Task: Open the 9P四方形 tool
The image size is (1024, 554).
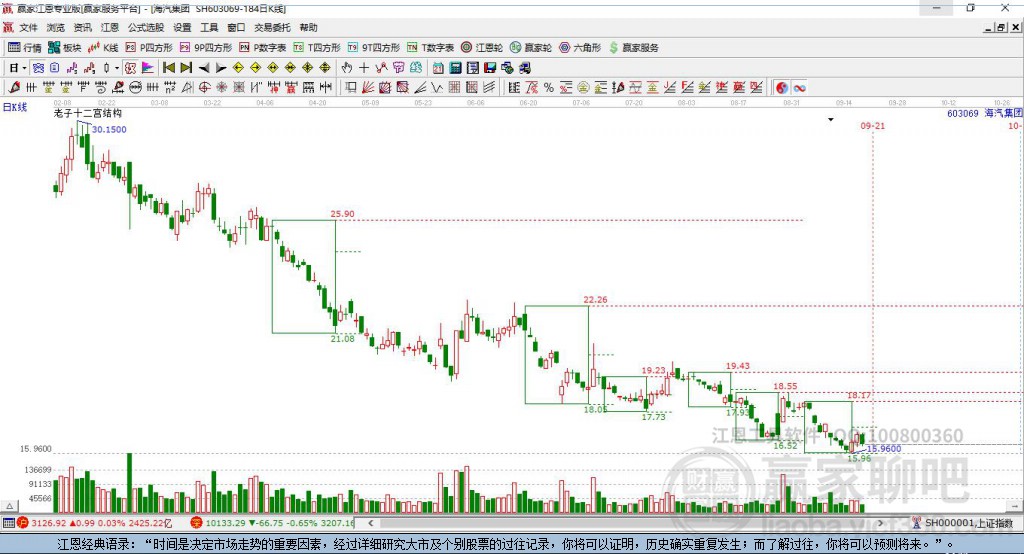Action: click(206, 48)
